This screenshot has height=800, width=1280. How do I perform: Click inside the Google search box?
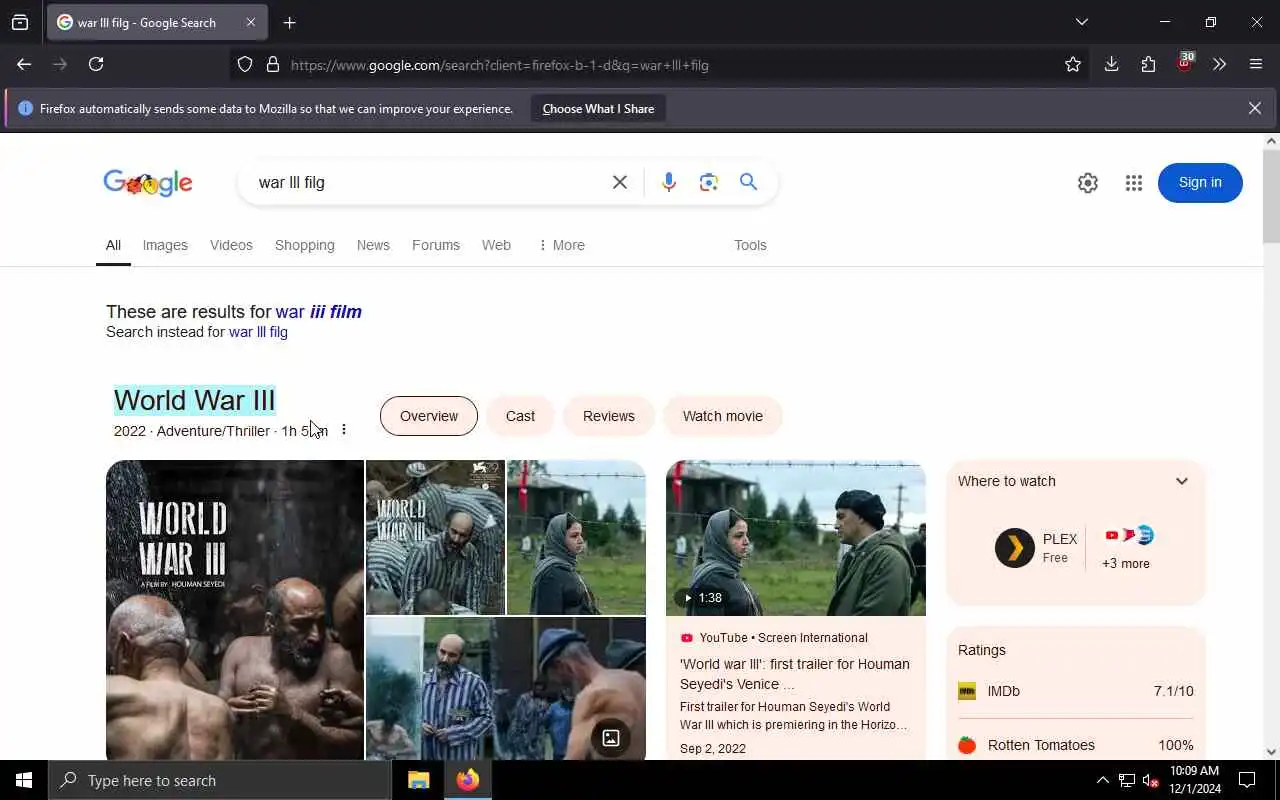point(425,182)
